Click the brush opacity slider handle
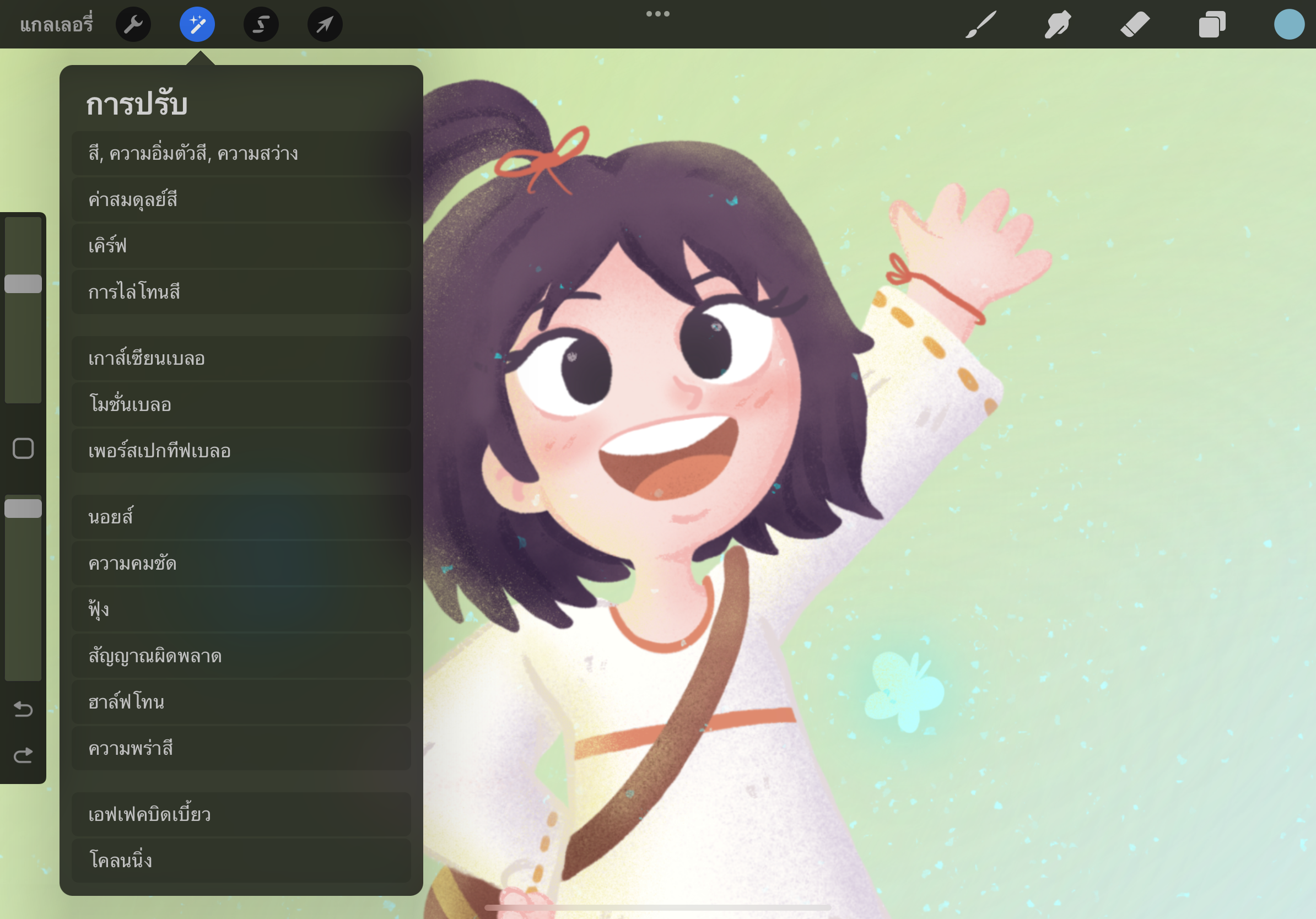 [23, 509]
